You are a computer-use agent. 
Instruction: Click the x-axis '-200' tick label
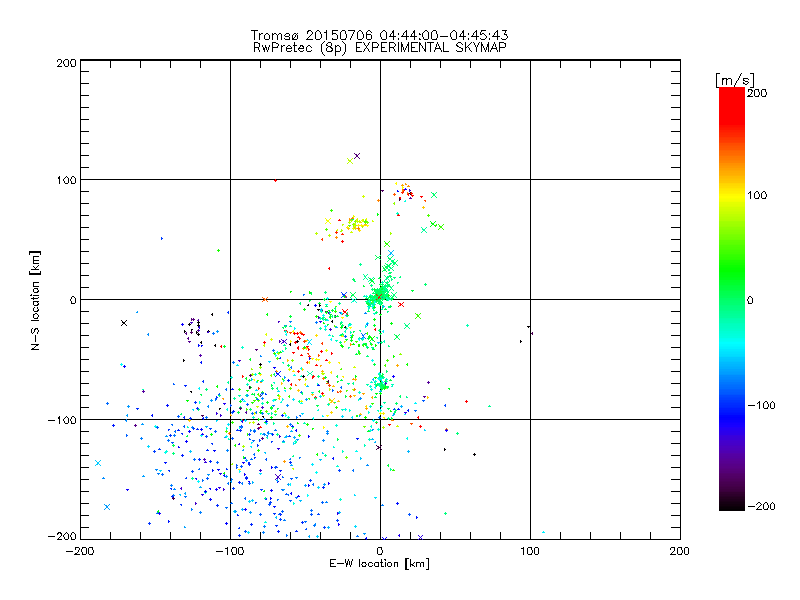tap(81, 551)
